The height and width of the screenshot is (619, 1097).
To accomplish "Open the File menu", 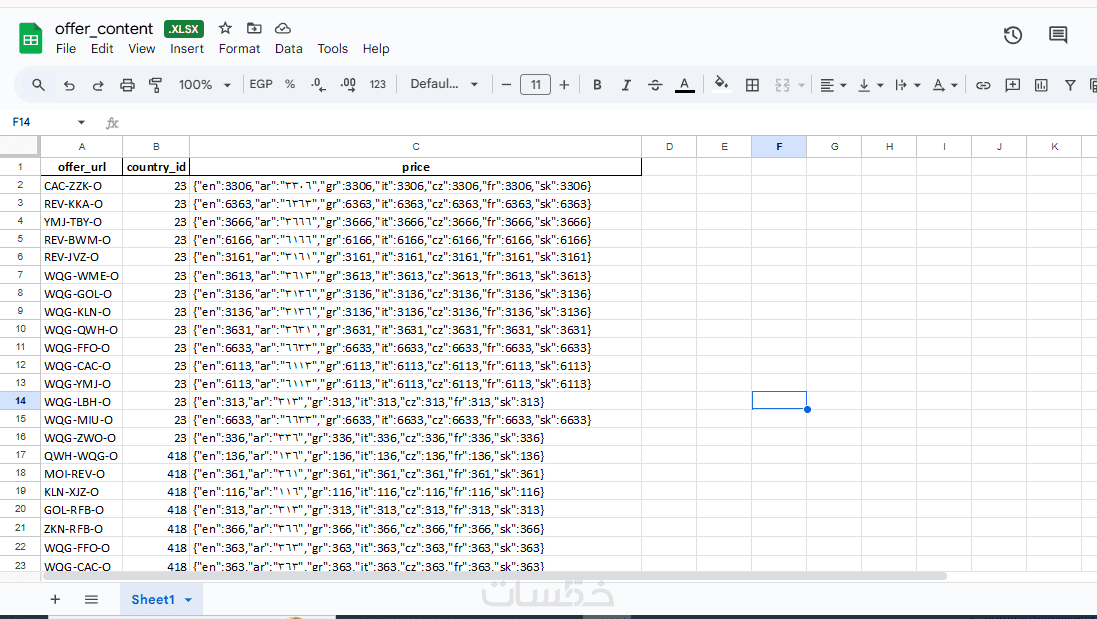I will (x=66, y=48).
